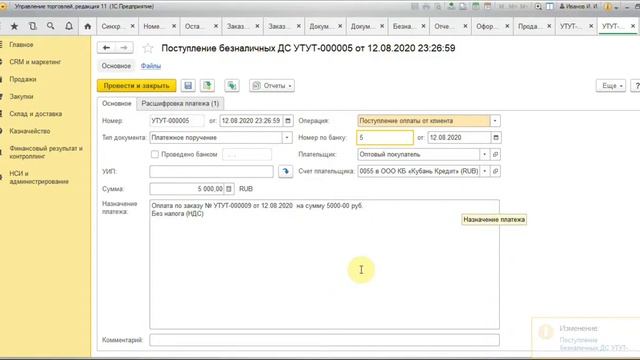Click the Сумма field showing 5 000,00
The image size is (640, 360).
point(187,189)
